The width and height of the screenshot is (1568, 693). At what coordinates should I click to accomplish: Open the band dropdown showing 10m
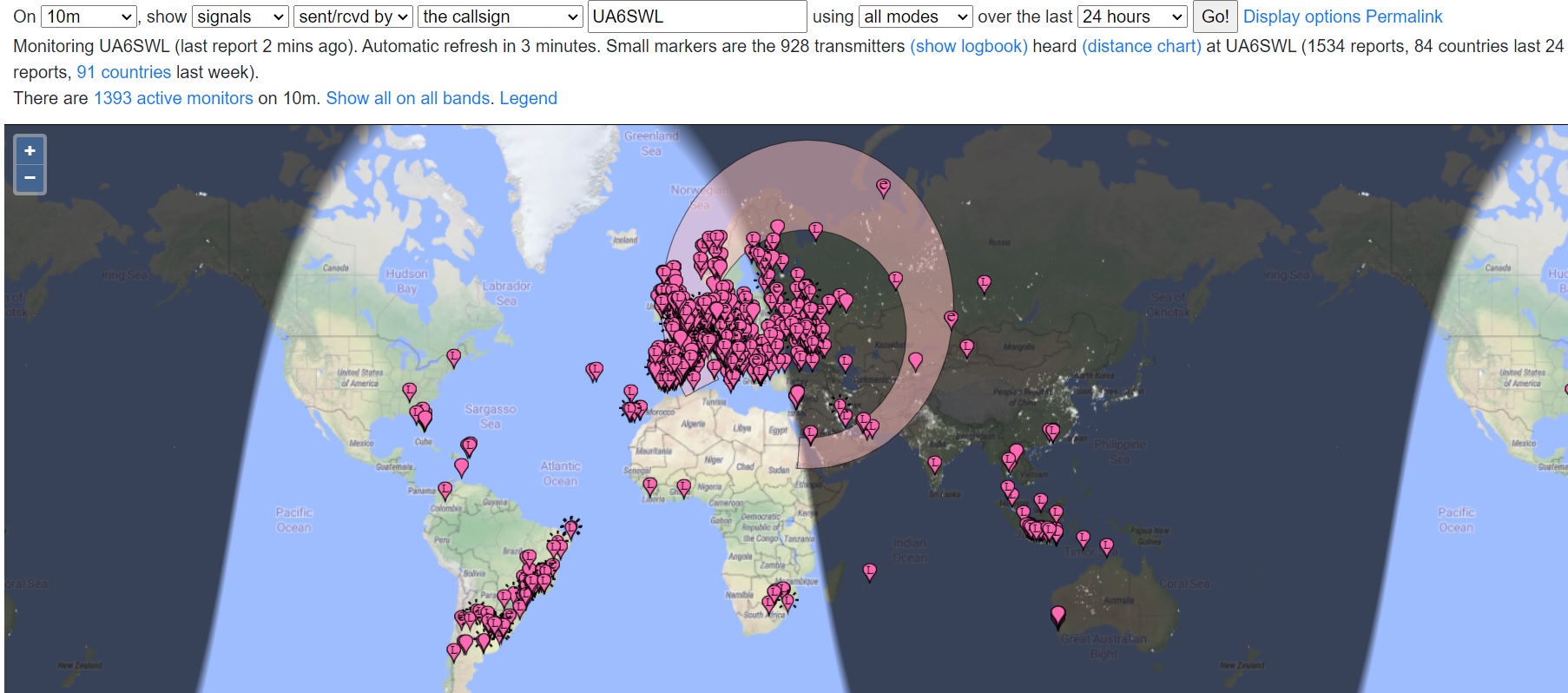pos(89,16)
